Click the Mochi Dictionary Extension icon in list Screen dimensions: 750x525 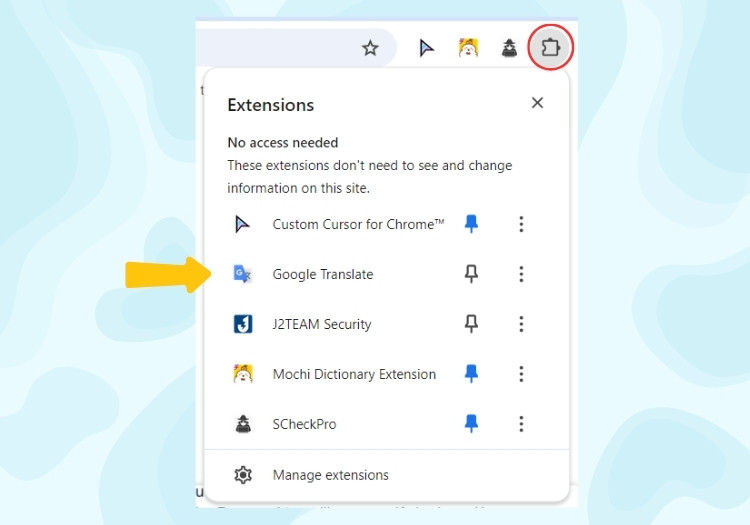(243, 374)
